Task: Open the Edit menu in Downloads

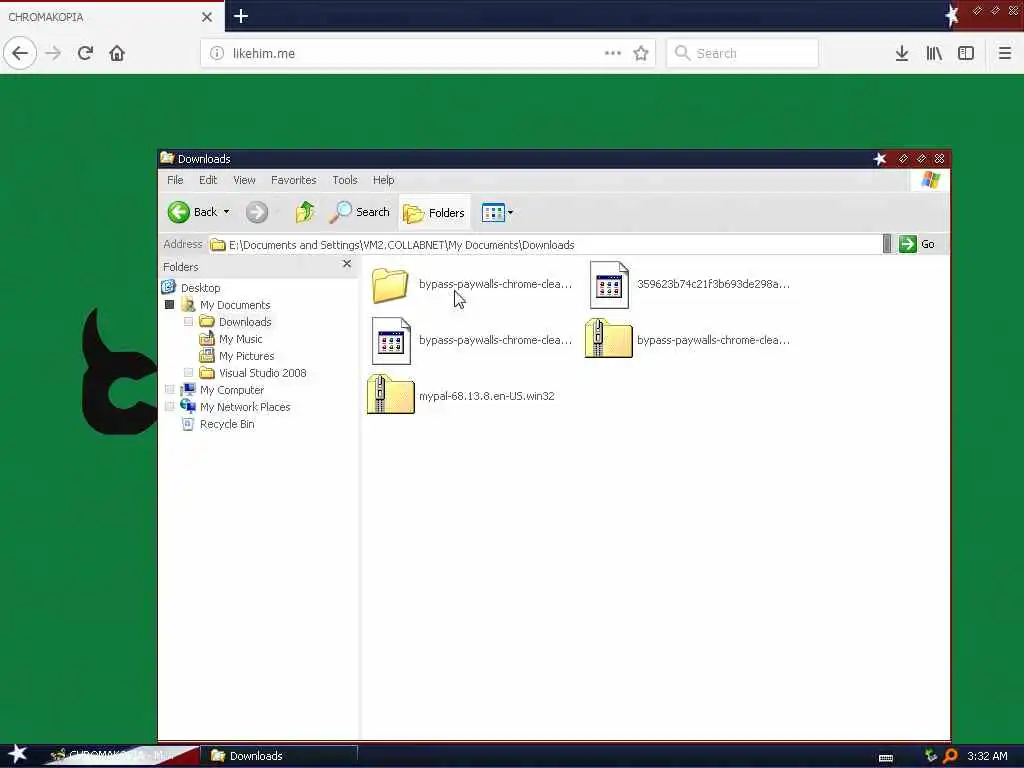Action: (x=208, y=180)
